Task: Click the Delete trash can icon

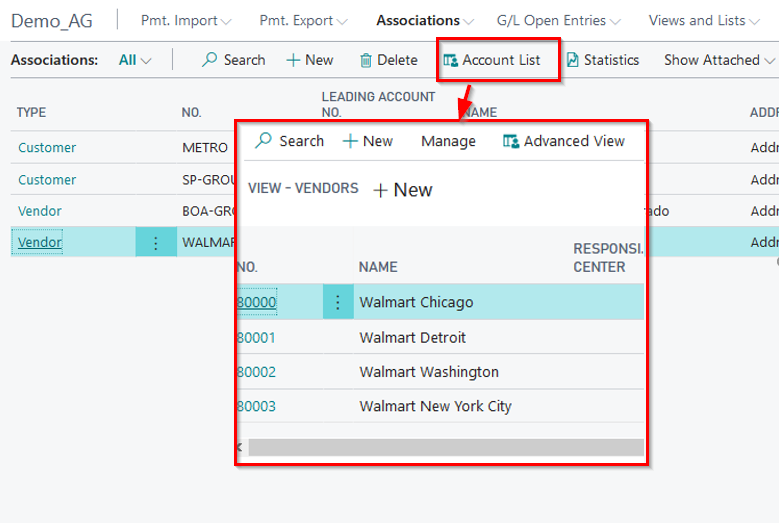Action: 366,60
